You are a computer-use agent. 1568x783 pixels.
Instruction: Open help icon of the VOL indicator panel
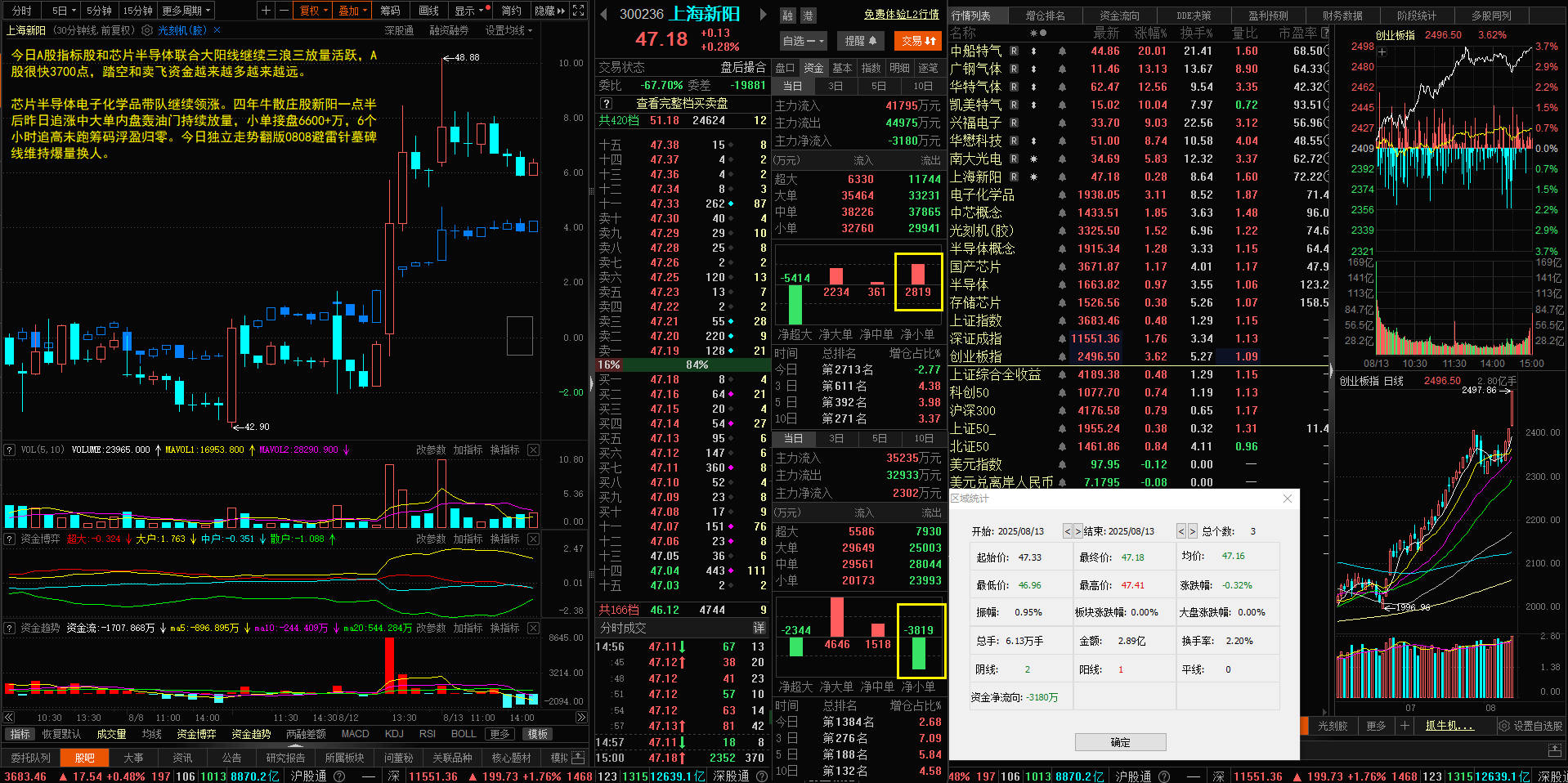(10, 450)
